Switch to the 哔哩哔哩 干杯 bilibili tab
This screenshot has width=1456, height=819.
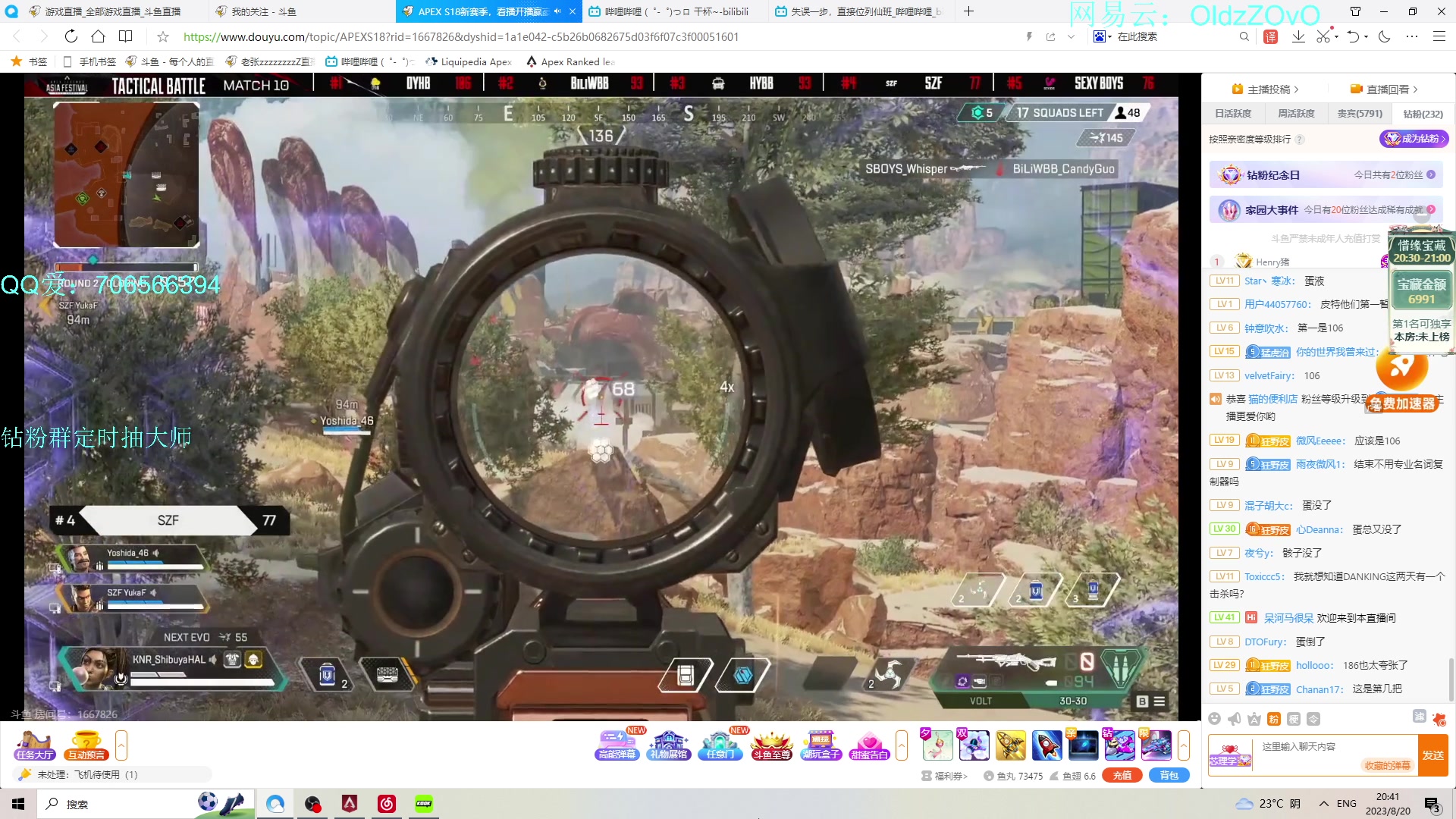675,11
